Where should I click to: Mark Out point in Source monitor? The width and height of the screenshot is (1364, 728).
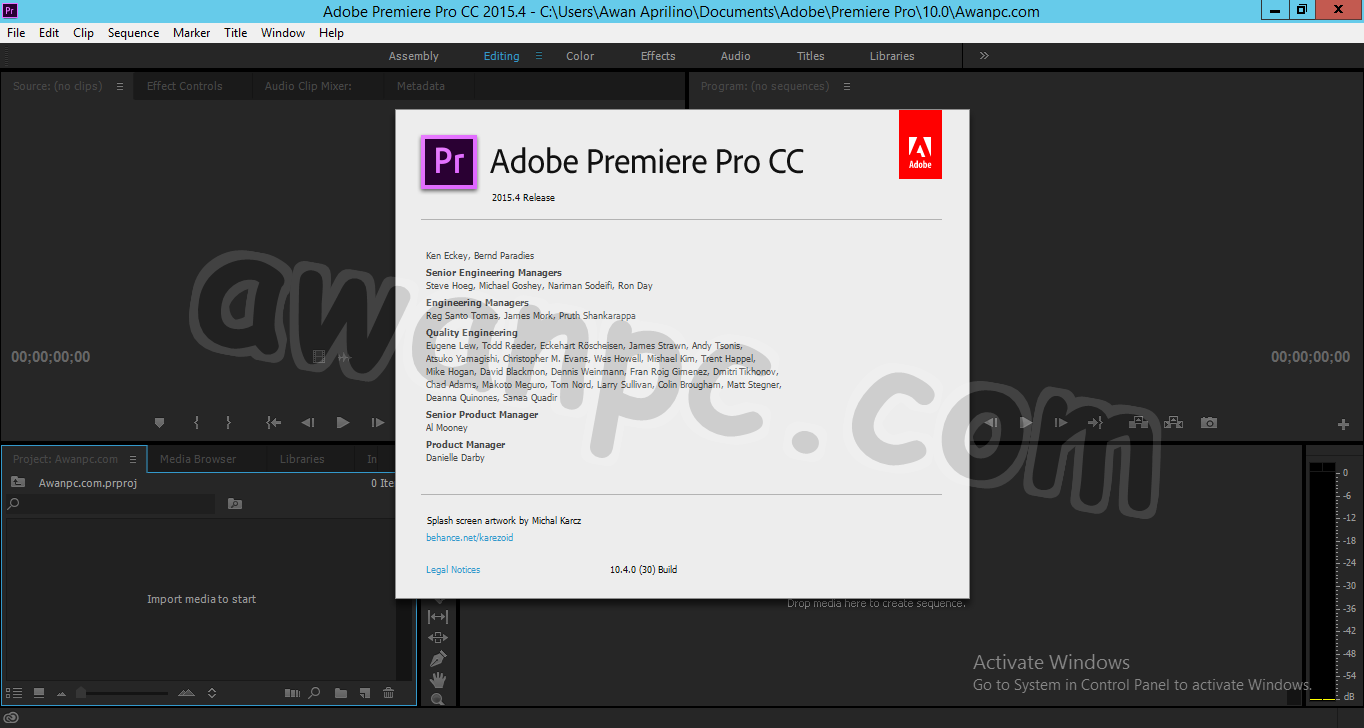click(228, 423)
